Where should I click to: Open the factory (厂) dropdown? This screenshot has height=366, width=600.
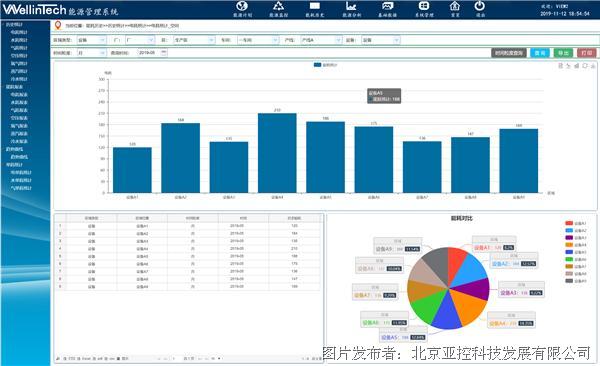click(x=140, y=40)
